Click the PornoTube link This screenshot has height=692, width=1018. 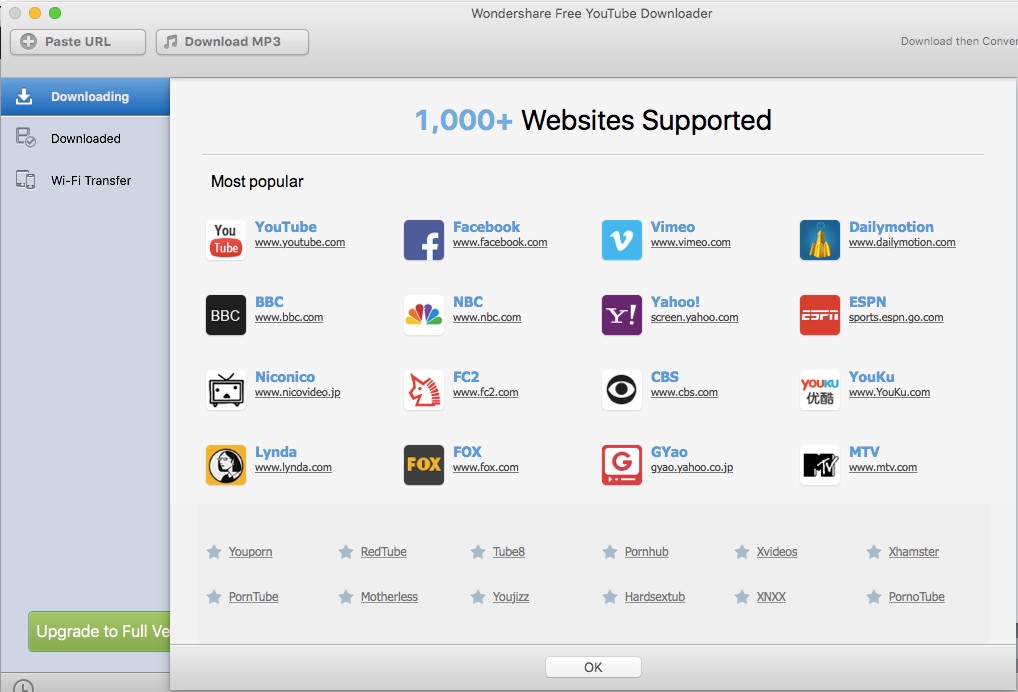click(917, 597)
